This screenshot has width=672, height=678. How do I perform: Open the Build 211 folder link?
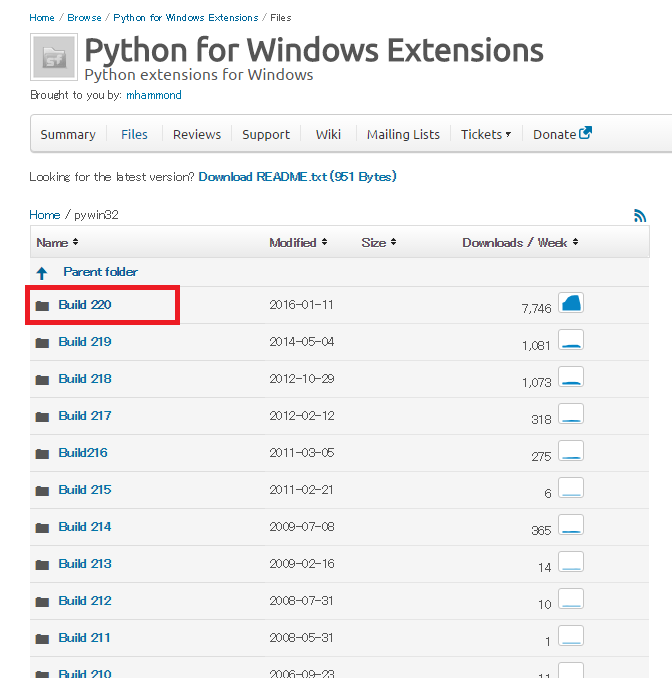click(x=84, y=638)
